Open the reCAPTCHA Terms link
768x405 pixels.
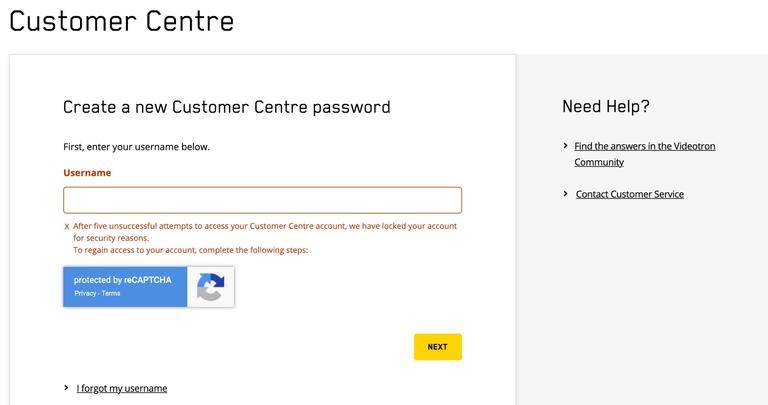[111, 293]
